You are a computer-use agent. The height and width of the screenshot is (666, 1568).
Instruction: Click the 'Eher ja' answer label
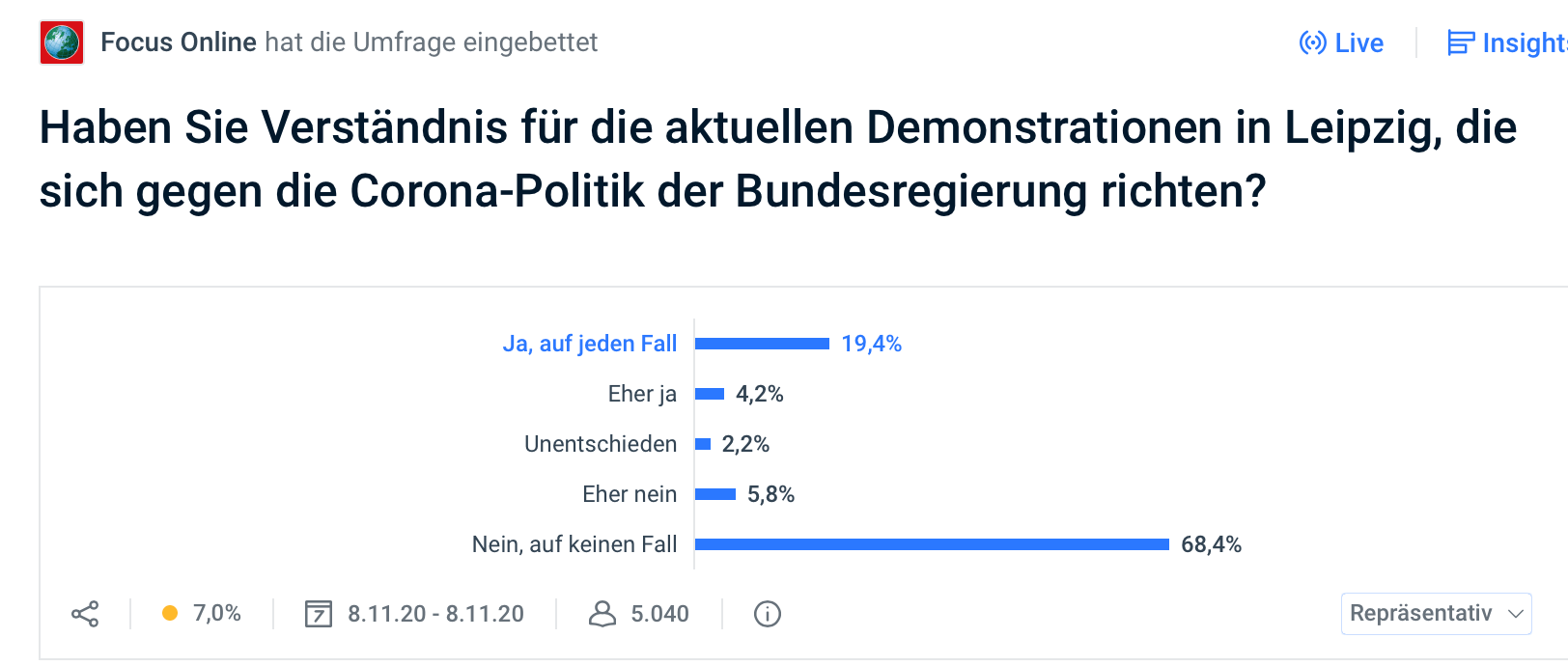click(642, 394)
